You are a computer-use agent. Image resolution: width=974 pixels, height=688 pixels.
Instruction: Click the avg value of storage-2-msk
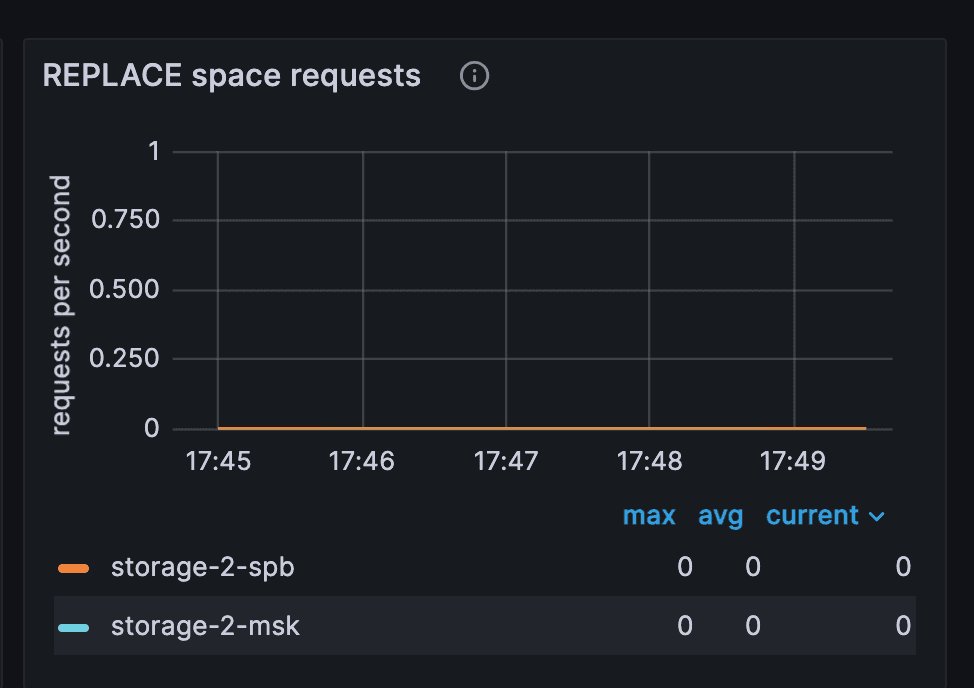(x=753, y=626)
